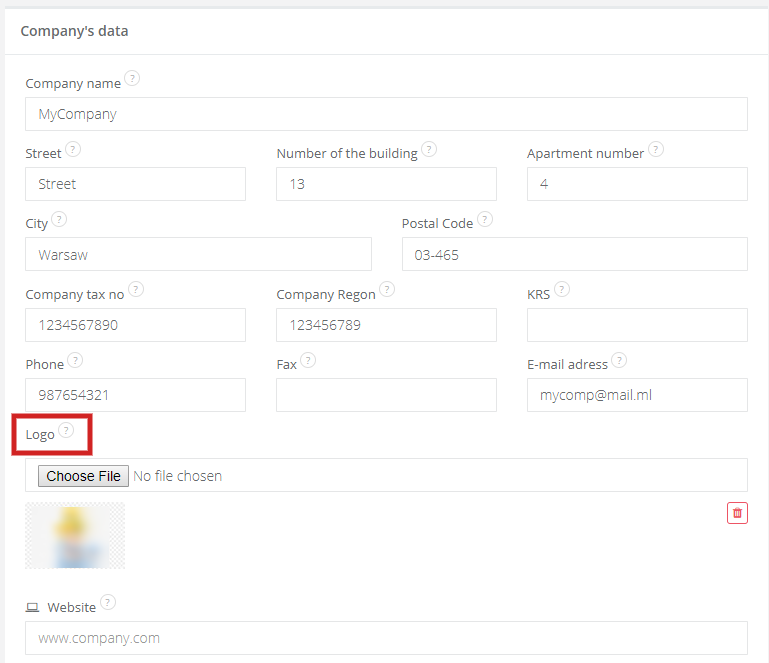Image resolution: width=769 pixels, height=663 pixels.
Task: Click the question mark beside Logo
Action: point(66,430)
